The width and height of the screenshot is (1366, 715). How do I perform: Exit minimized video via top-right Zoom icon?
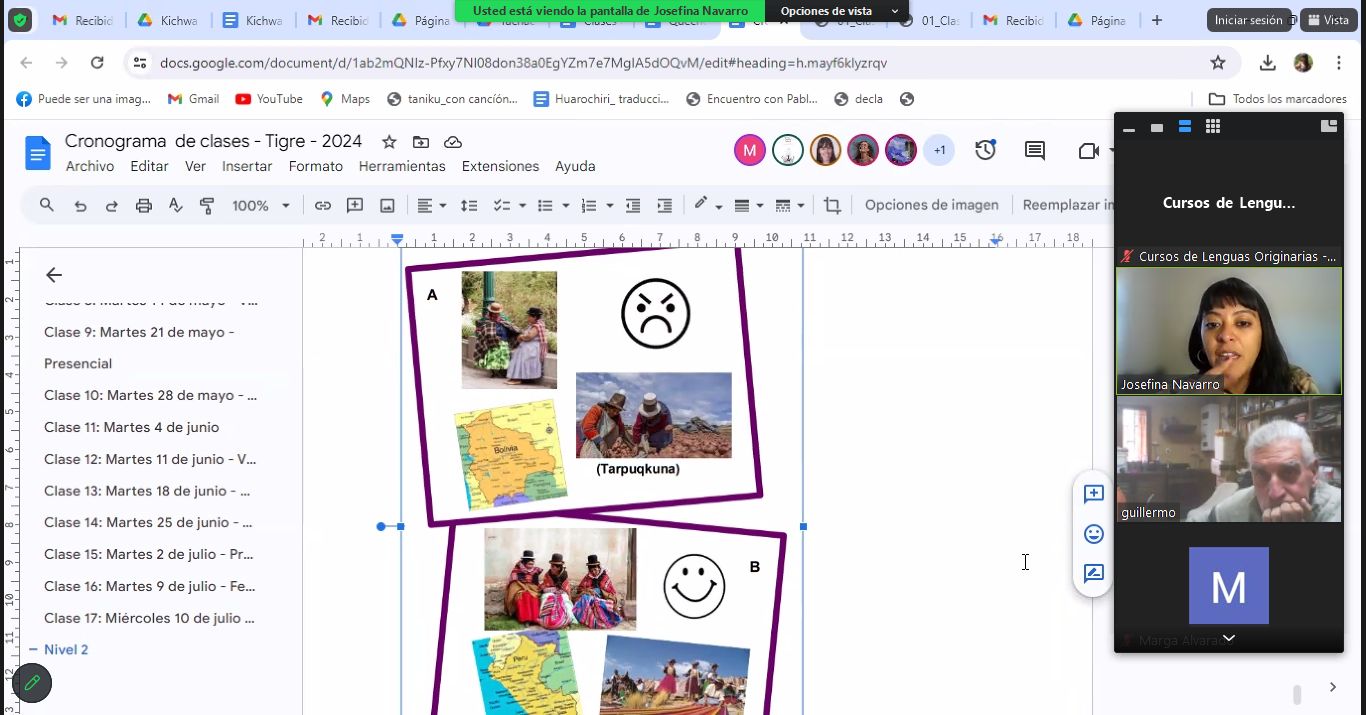pyautogui.click(x=1329, y=126)
